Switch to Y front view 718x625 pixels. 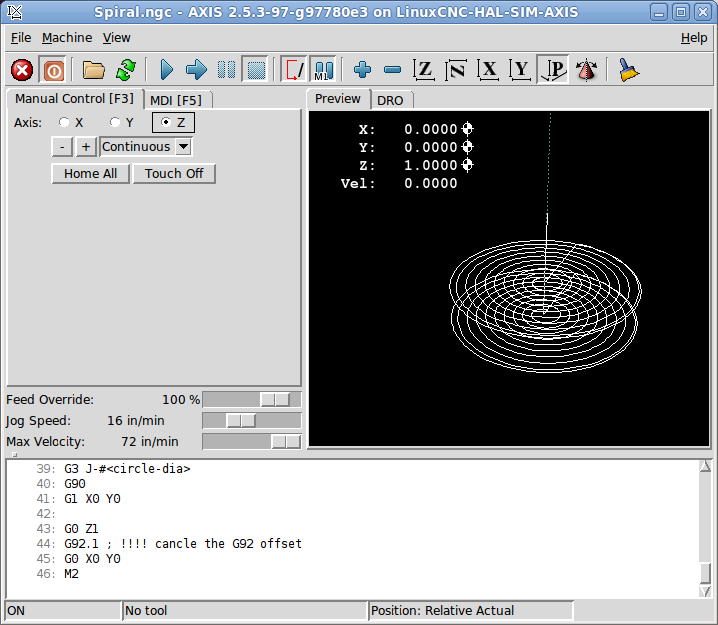520,71
